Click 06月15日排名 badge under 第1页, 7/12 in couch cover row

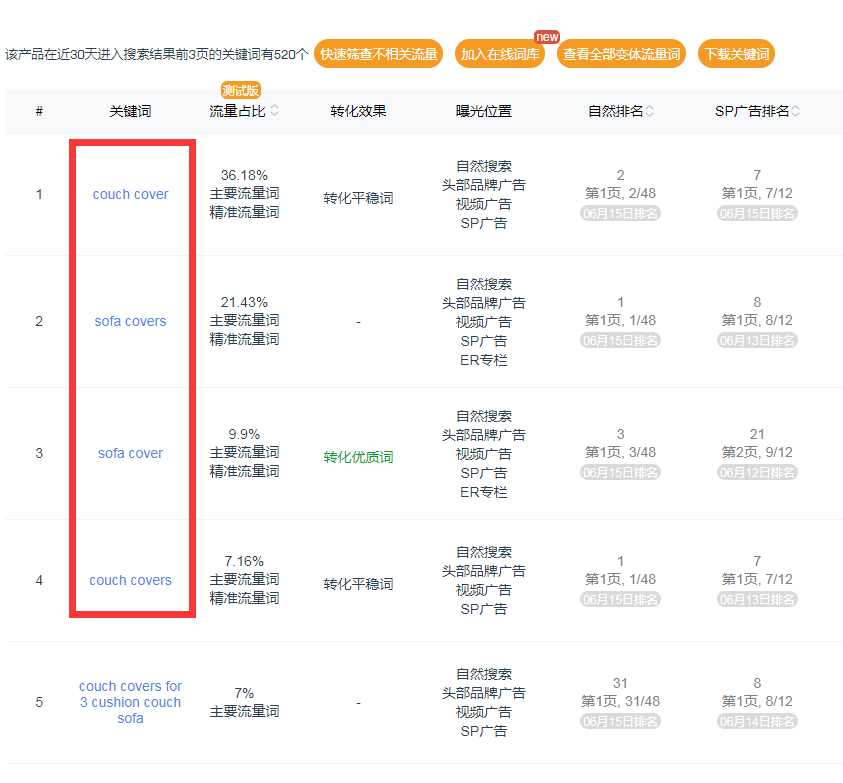tap(757, 213)
